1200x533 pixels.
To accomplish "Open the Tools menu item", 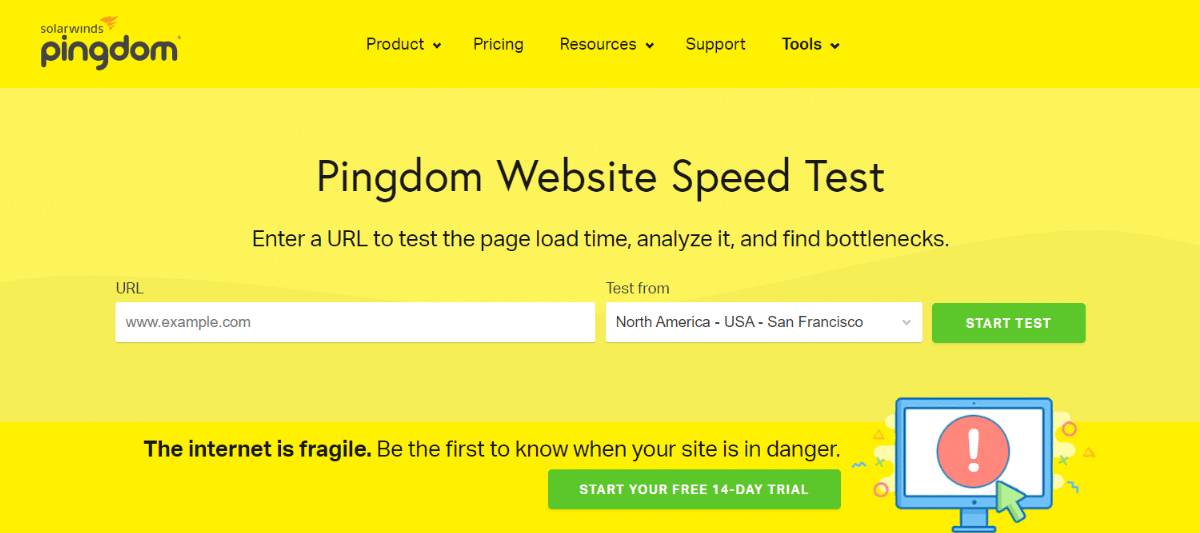I will click(802, 44).
